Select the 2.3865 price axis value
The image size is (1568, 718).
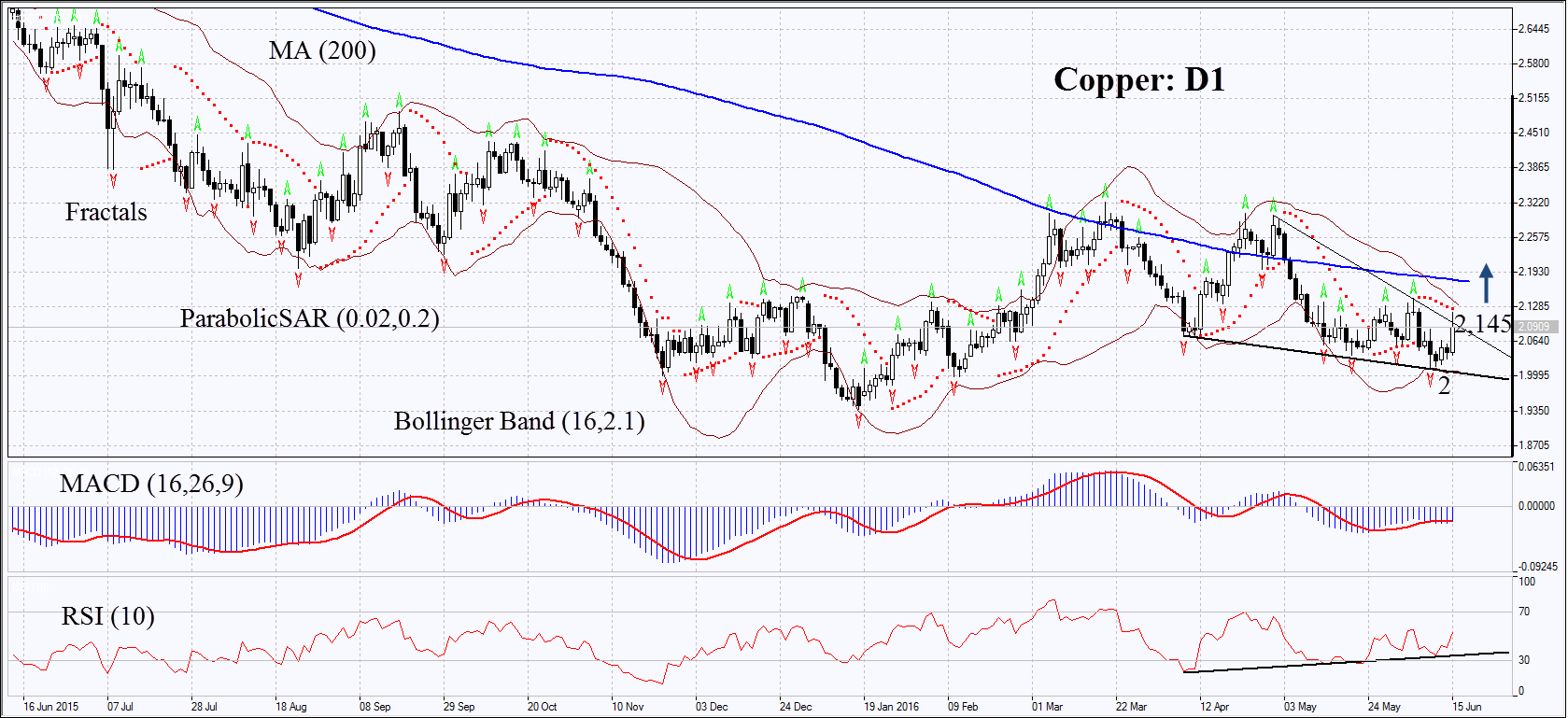[x=1533, y=167]
